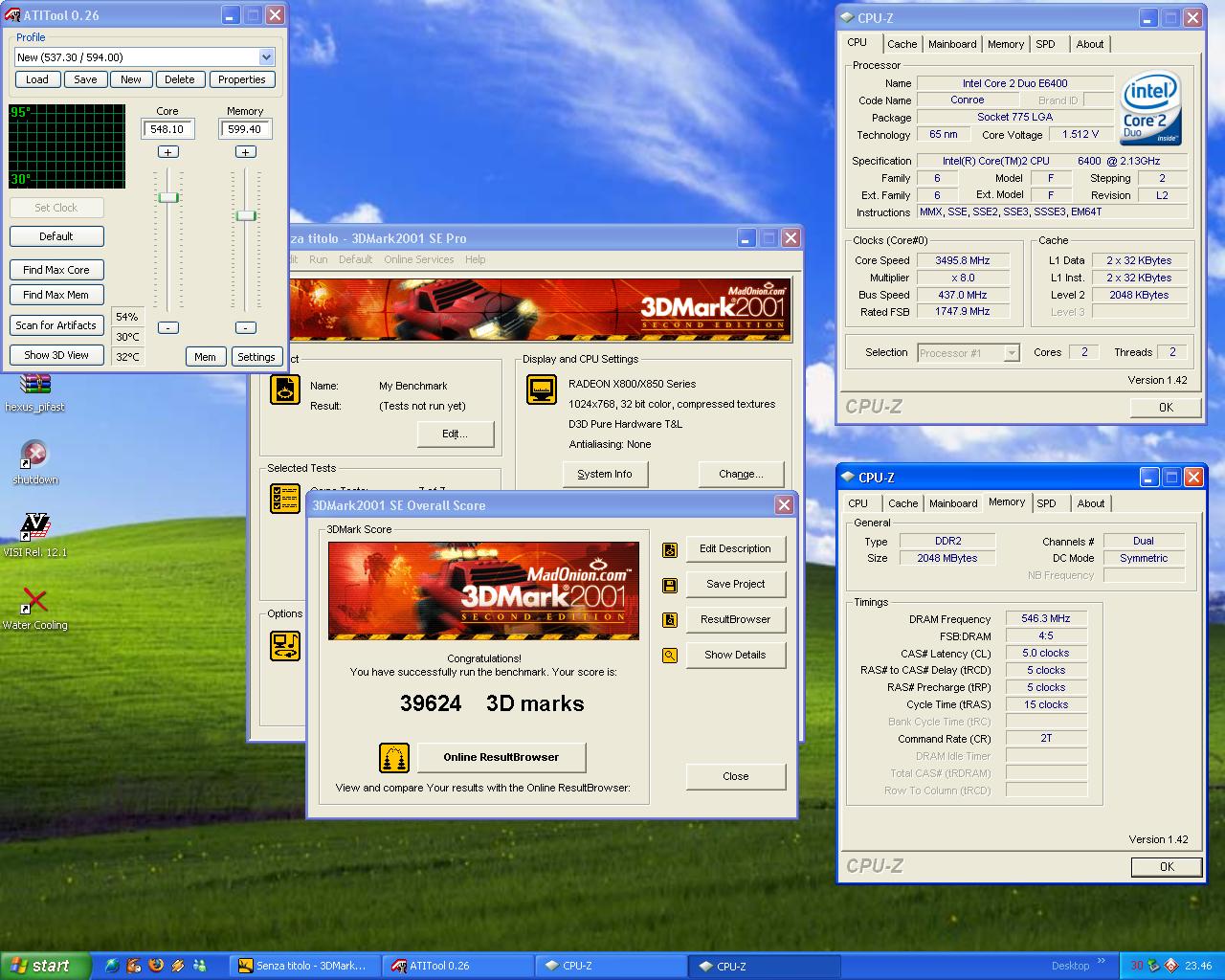Open Online Services menu in 3DMark2001
Image resolution: width=1225 pixels, height=980 pixels.
tap(419, 259)
